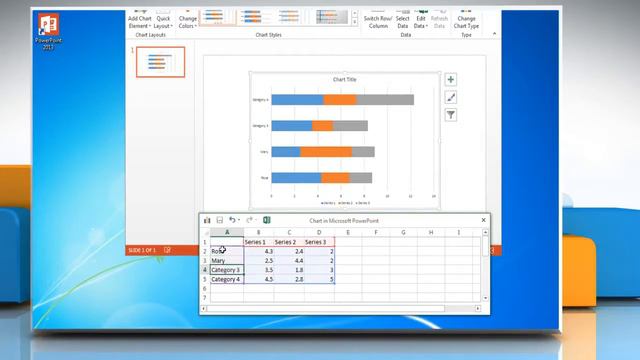The image size is (640, 360).
Task: Click horizontal scrollbar left arrow in data window
Action: tap(204, 309)
